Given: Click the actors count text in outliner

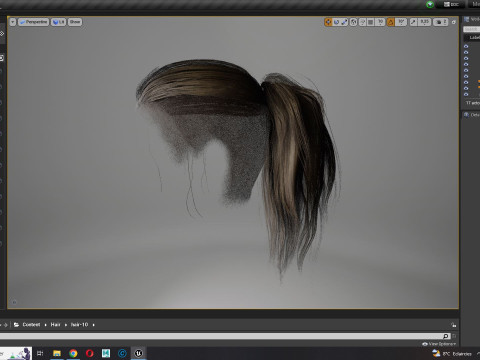Looking at the screenshot, I should (x=472, y=103).
